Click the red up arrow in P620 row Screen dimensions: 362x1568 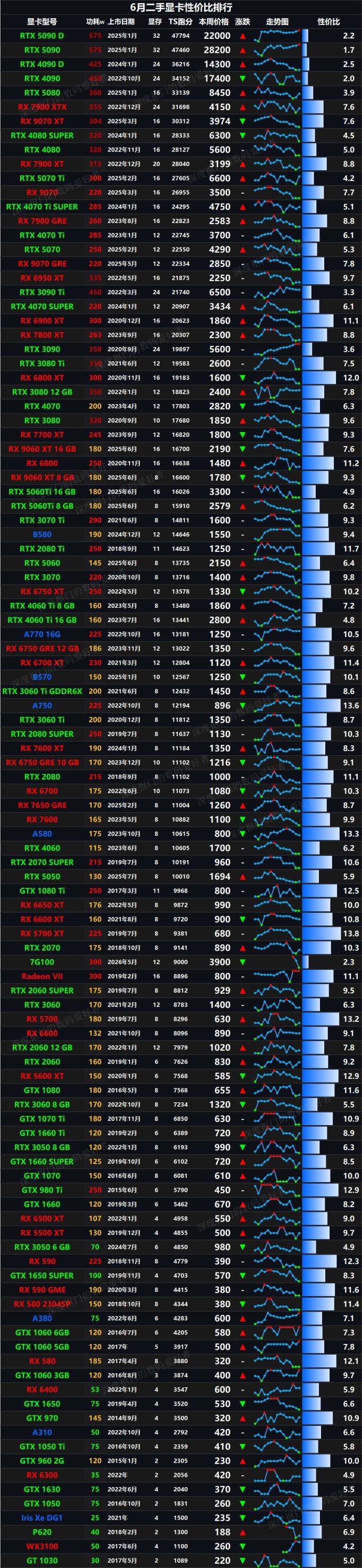pos(243,1532)
